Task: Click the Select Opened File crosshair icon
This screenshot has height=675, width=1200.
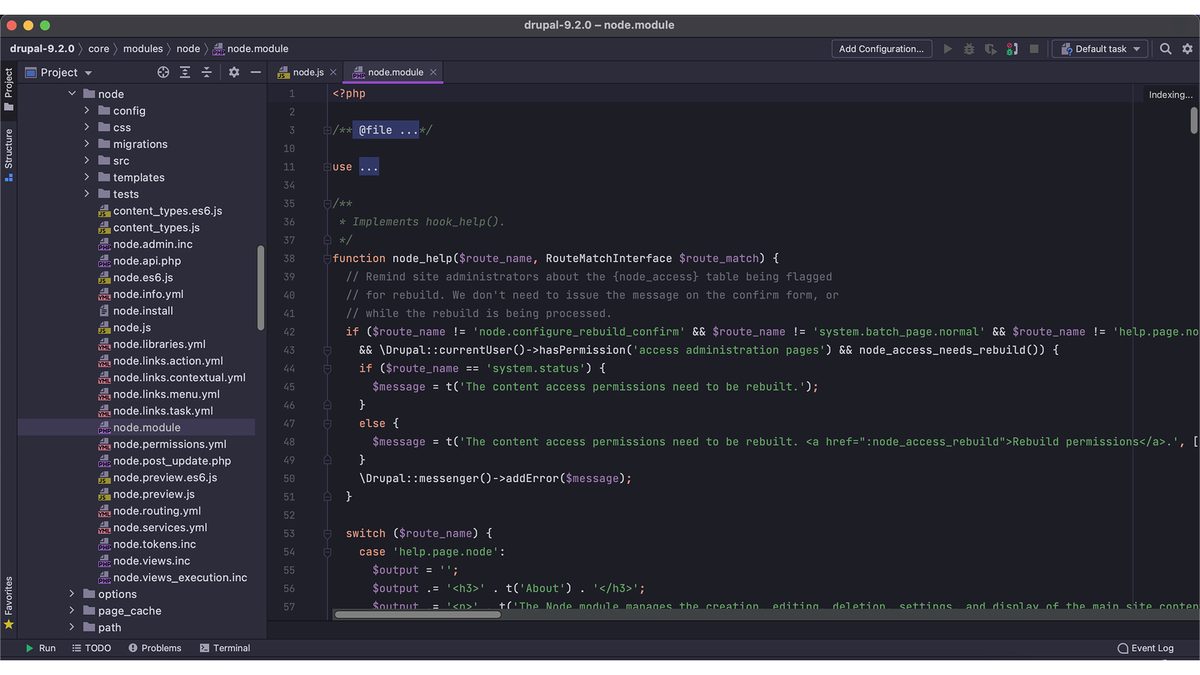Action: [161, 71]
